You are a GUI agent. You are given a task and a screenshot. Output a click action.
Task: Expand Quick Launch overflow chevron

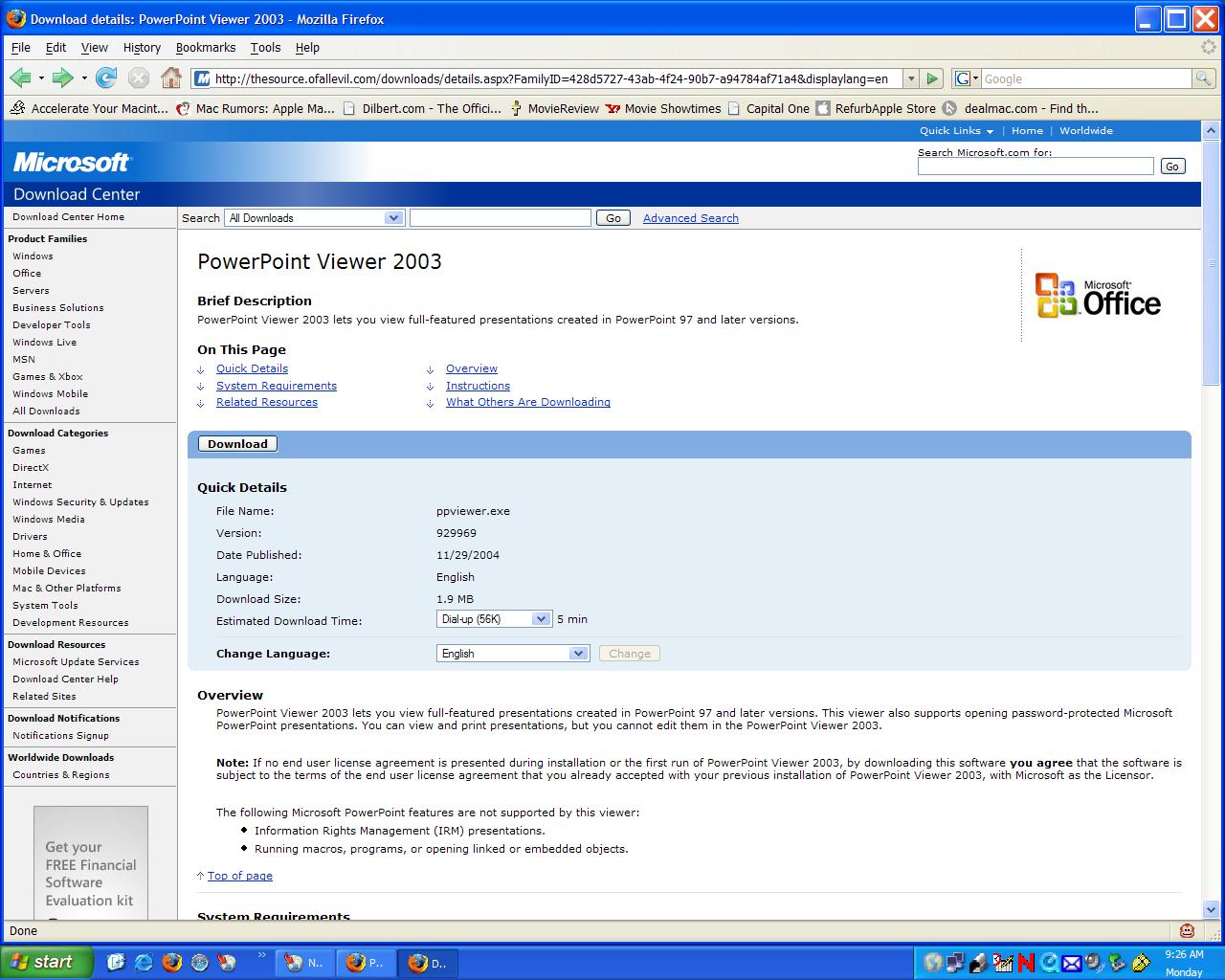[262, 955]
